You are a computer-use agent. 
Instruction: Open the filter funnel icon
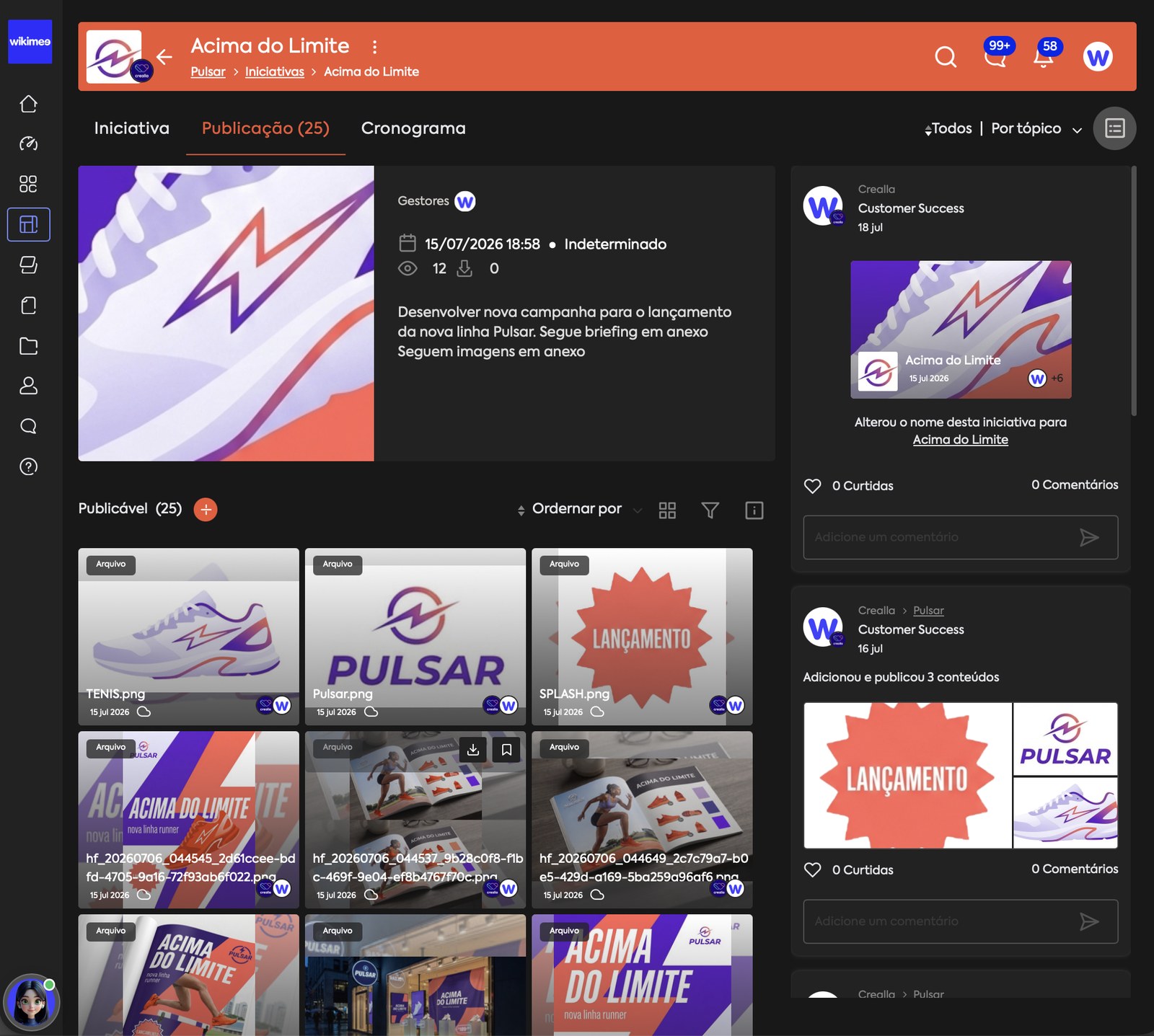710,510
